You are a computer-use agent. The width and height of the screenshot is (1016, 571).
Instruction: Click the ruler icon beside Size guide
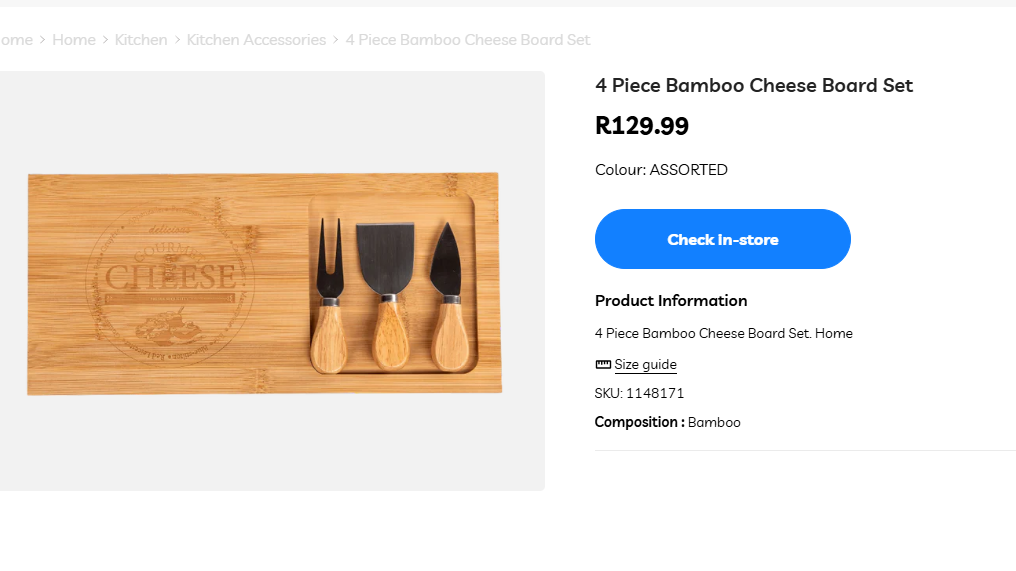(x=603, y=364)
